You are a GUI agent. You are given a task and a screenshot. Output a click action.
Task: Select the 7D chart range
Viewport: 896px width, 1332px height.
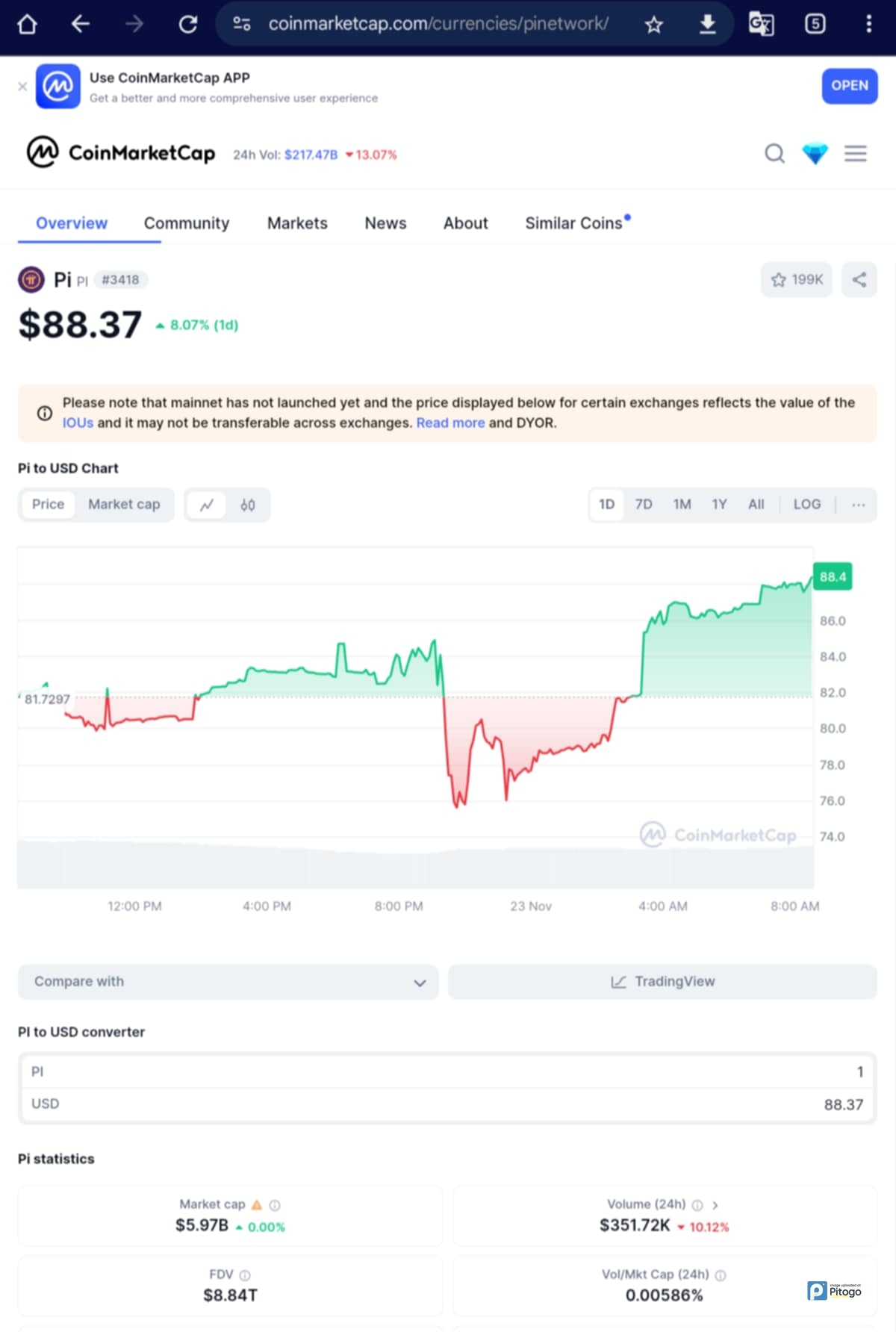(x=643, y=505)
